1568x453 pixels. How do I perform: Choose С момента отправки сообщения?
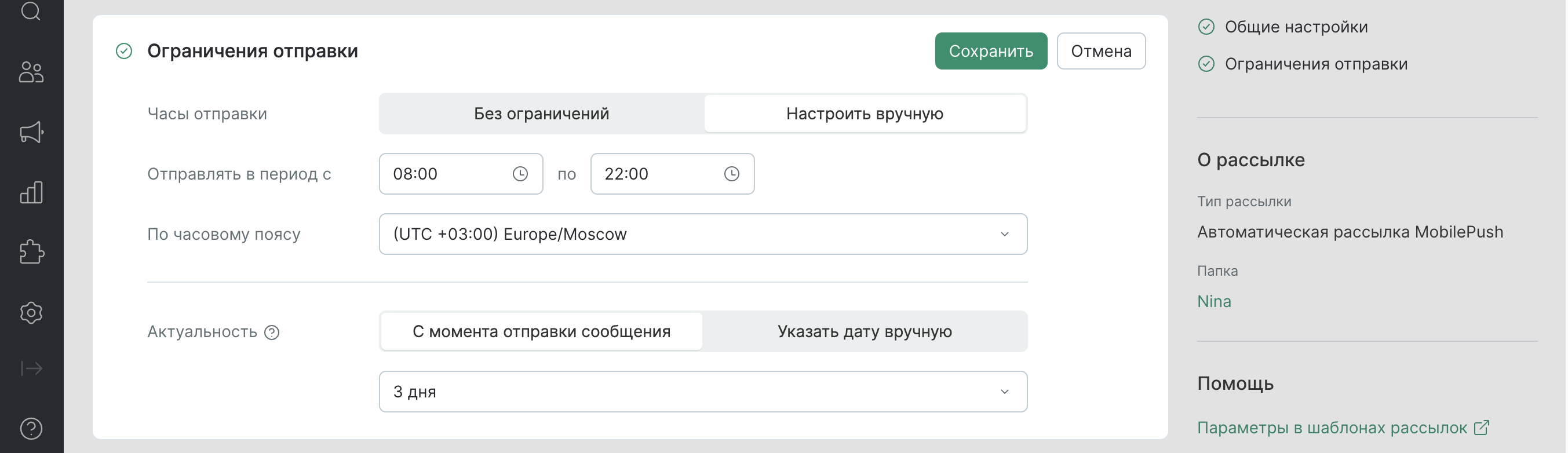541,332
